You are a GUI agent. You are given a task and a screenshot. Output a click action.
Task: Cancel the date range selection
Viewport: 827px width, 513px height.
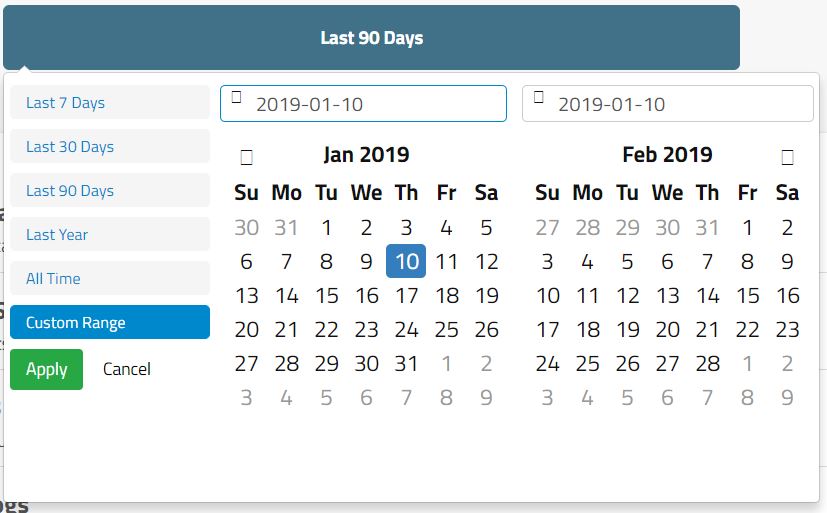point(127,370)
